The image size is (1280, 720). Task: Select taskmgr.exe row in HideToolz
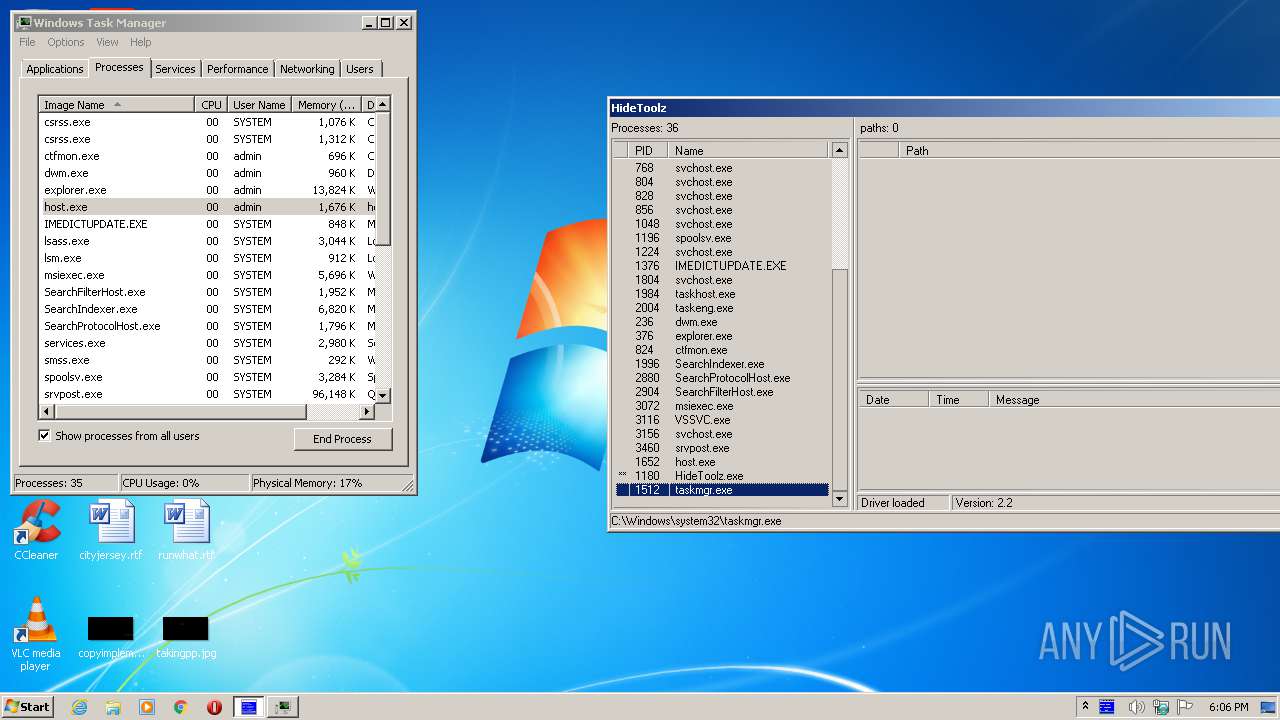coord(722,490)
